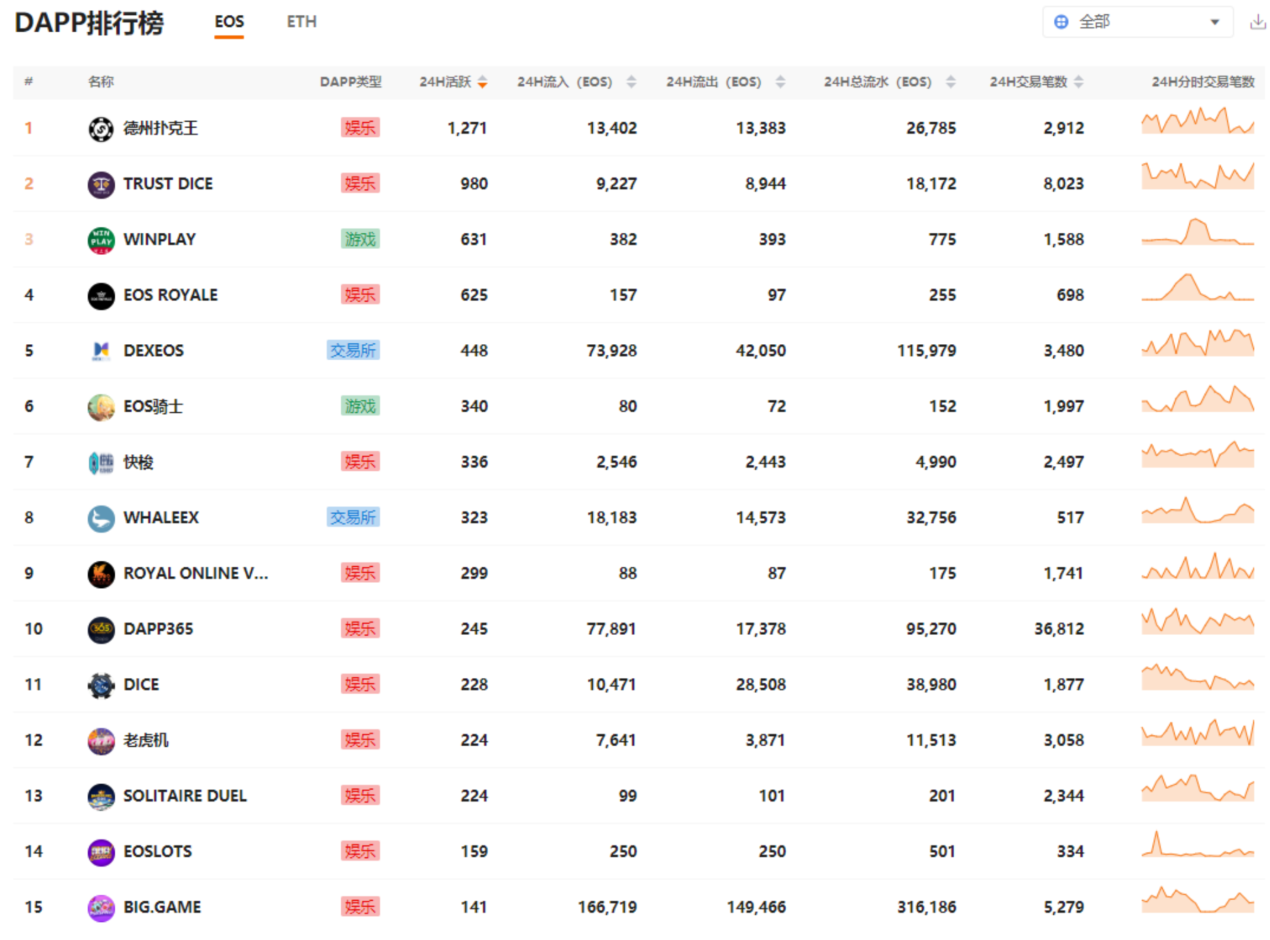Click the SOLITAIRE DUEL app icon
The height and width of the screenshot is (940, 1270).
pyautogui.click(x=101, y=796)
